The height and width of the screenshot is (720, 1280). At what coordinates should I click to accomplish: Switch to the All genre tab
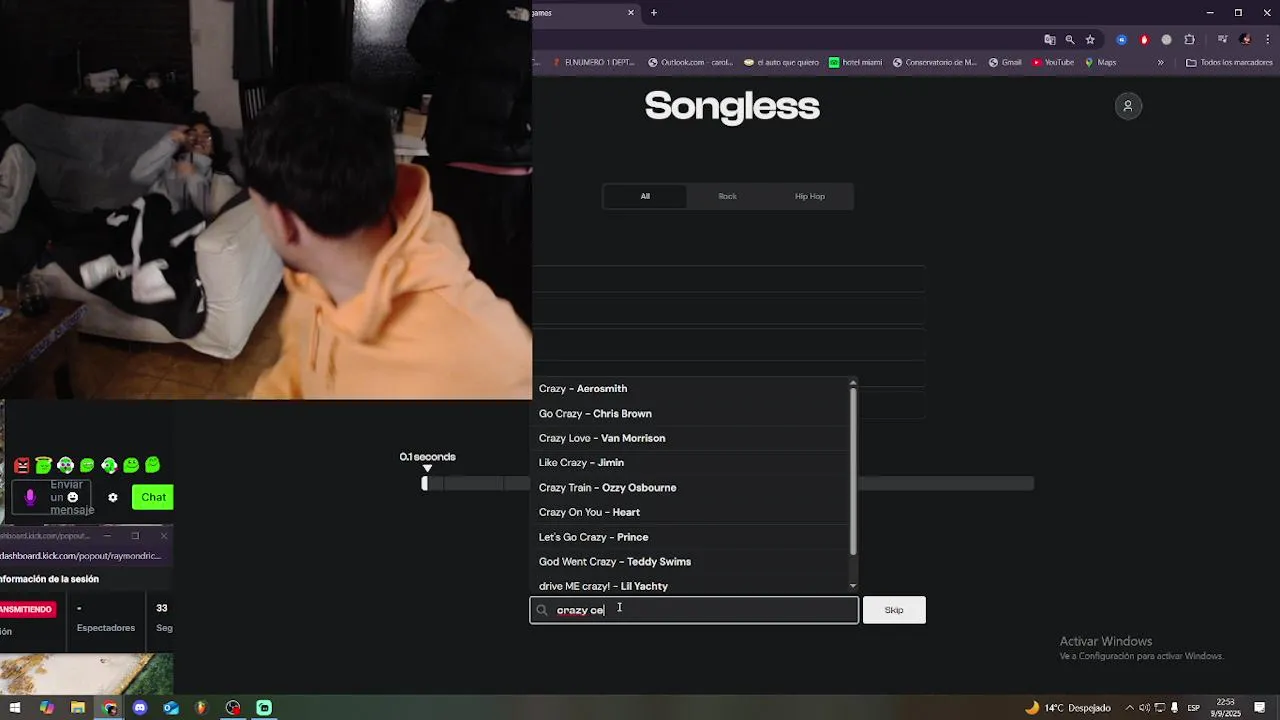point(645,196)
